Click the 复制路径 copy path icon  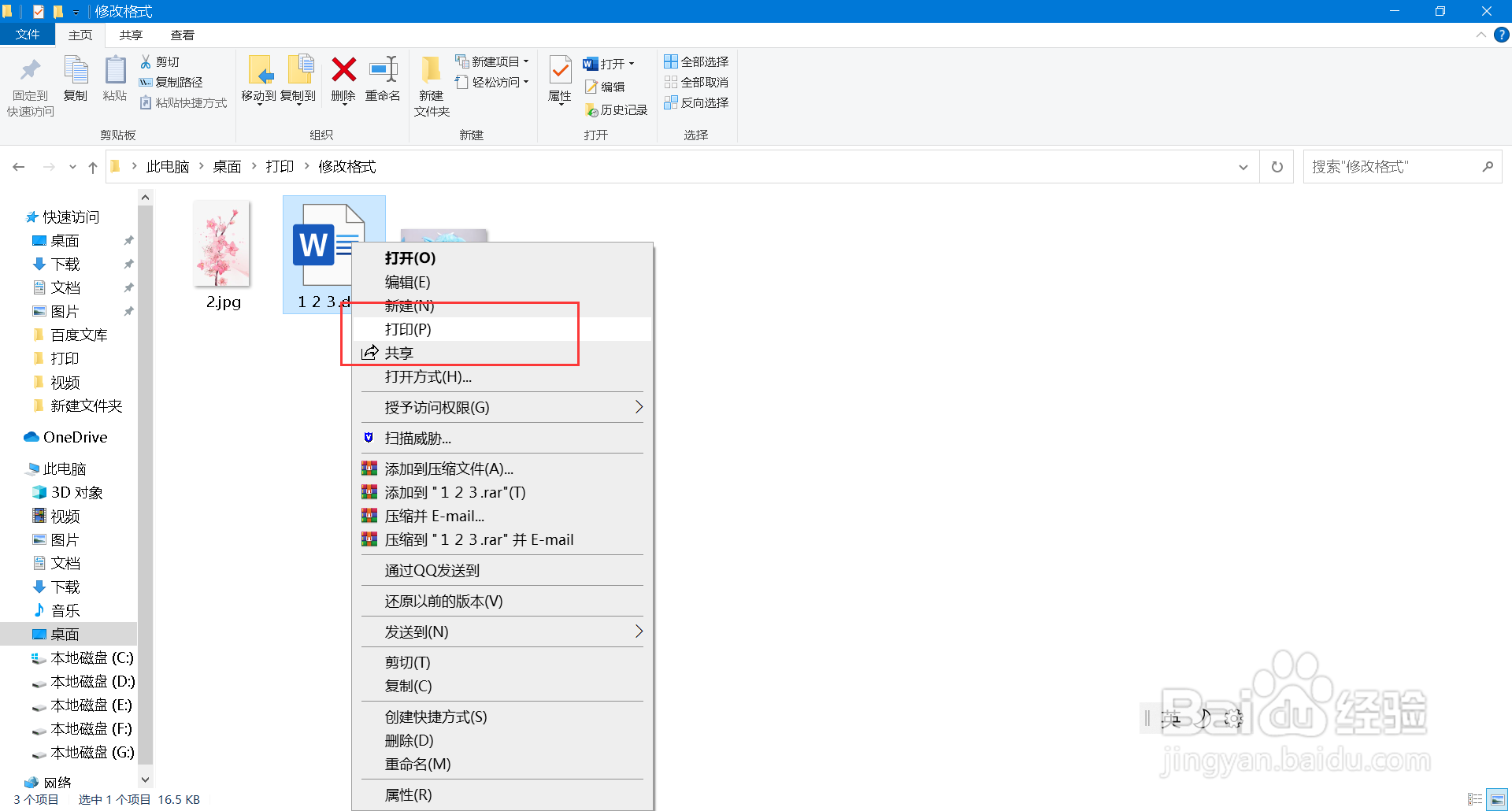(146, 82)
